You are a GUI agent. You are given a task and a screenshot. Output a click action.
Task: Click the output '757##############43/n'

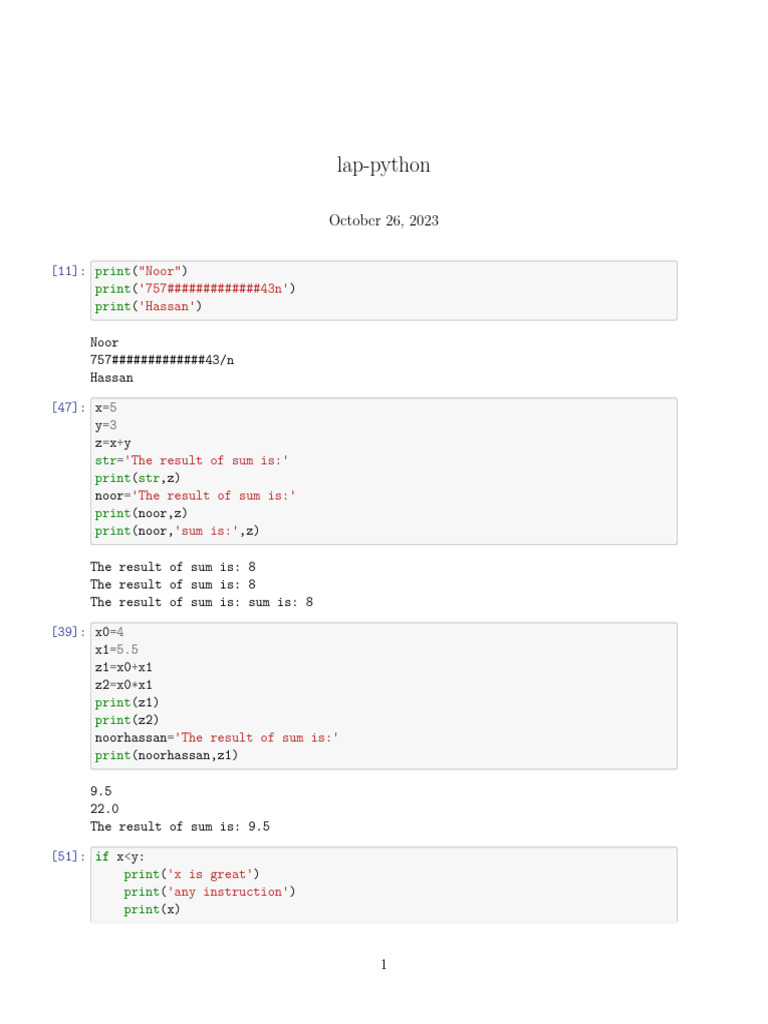162,360
